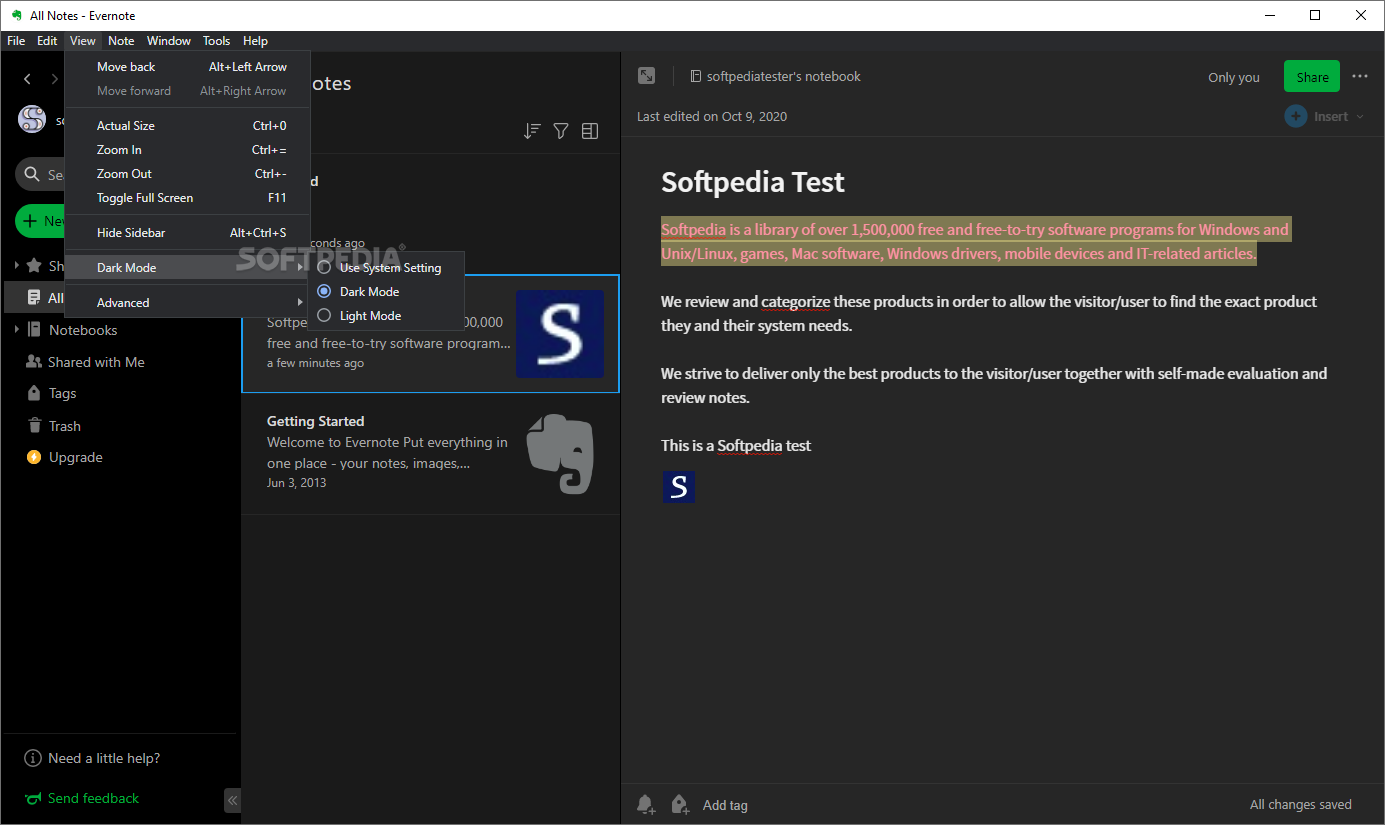
Task: Click the notebook icon beside softpediatester's notebook
Action: [695, 76]
